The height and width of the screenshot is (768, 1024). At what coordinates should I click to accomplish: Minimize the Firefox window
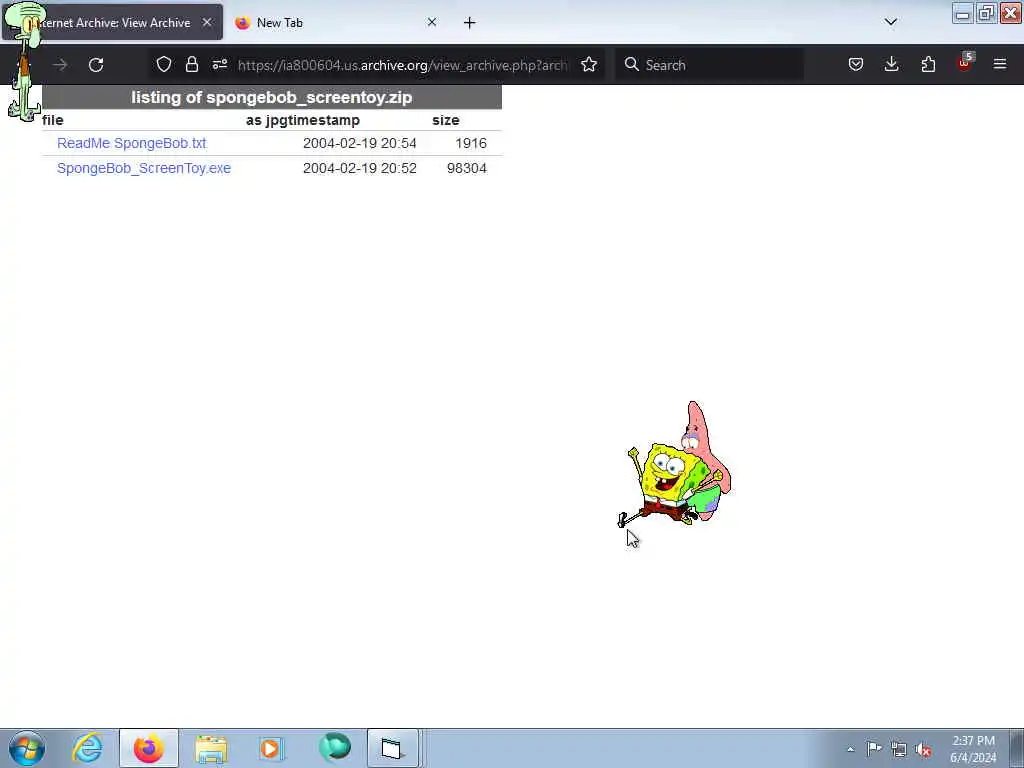[x=963, y=13]
